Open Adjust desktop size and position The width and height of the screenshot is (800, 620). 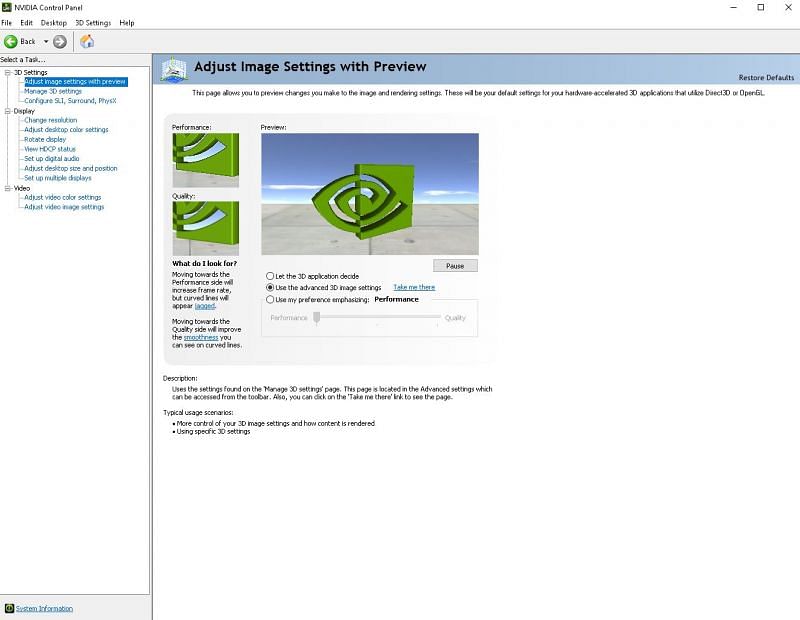(71, 168)
